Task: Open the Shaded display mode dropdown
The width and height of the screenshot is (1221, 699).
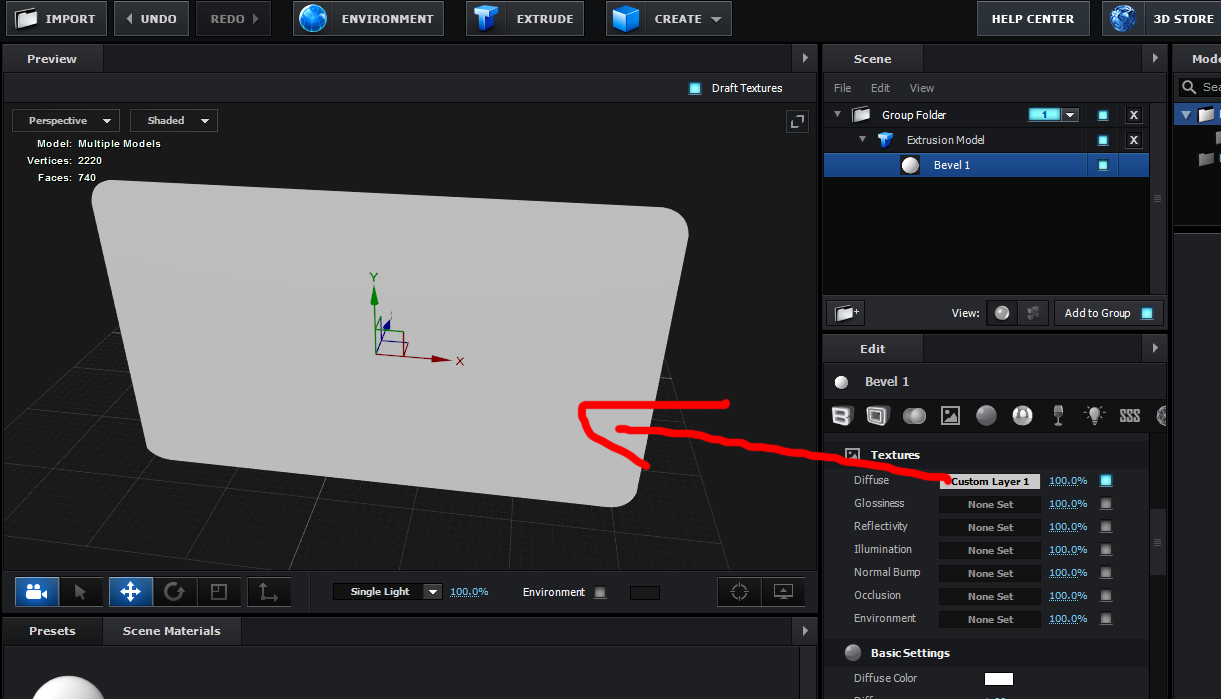Action: [x=174, y=121]
